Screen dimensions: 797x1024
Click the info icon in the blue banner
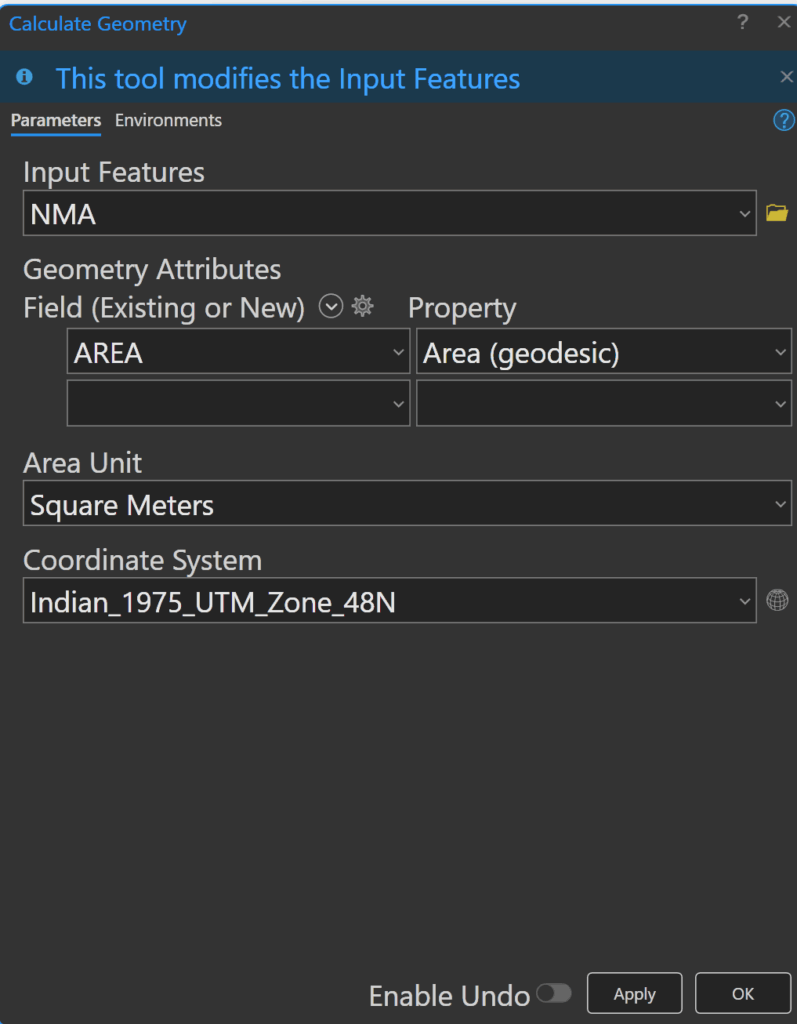(x=25, y=78)
